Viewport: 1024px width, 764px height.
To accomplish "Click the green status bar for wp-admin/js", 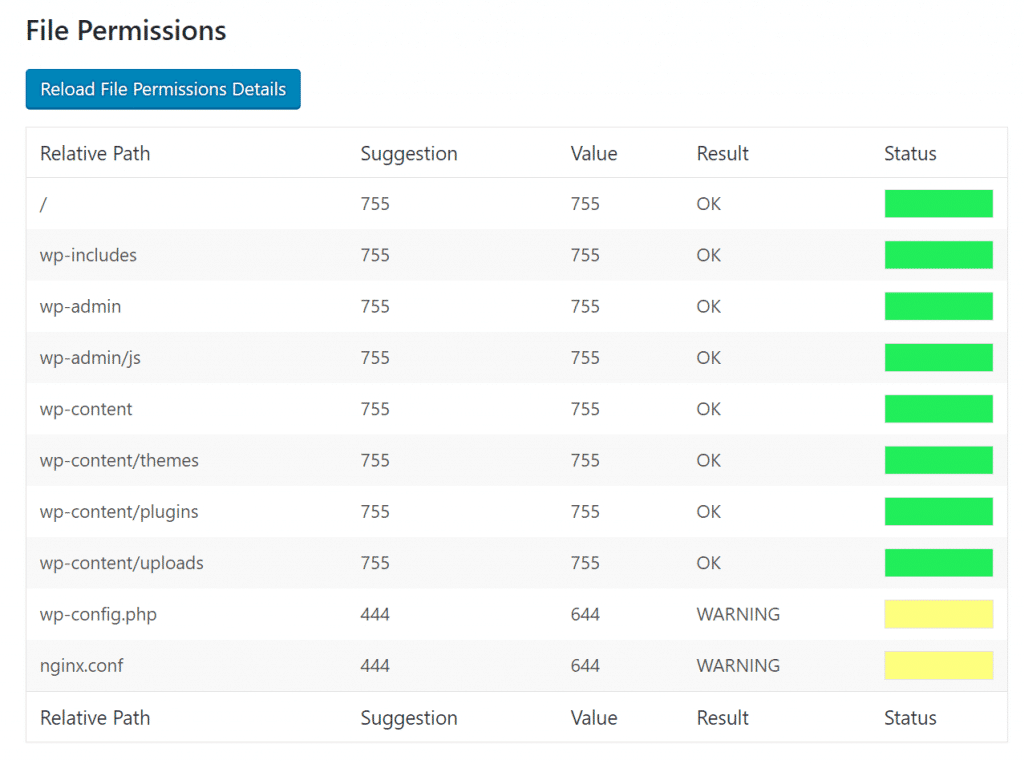I will click(938, 357).
